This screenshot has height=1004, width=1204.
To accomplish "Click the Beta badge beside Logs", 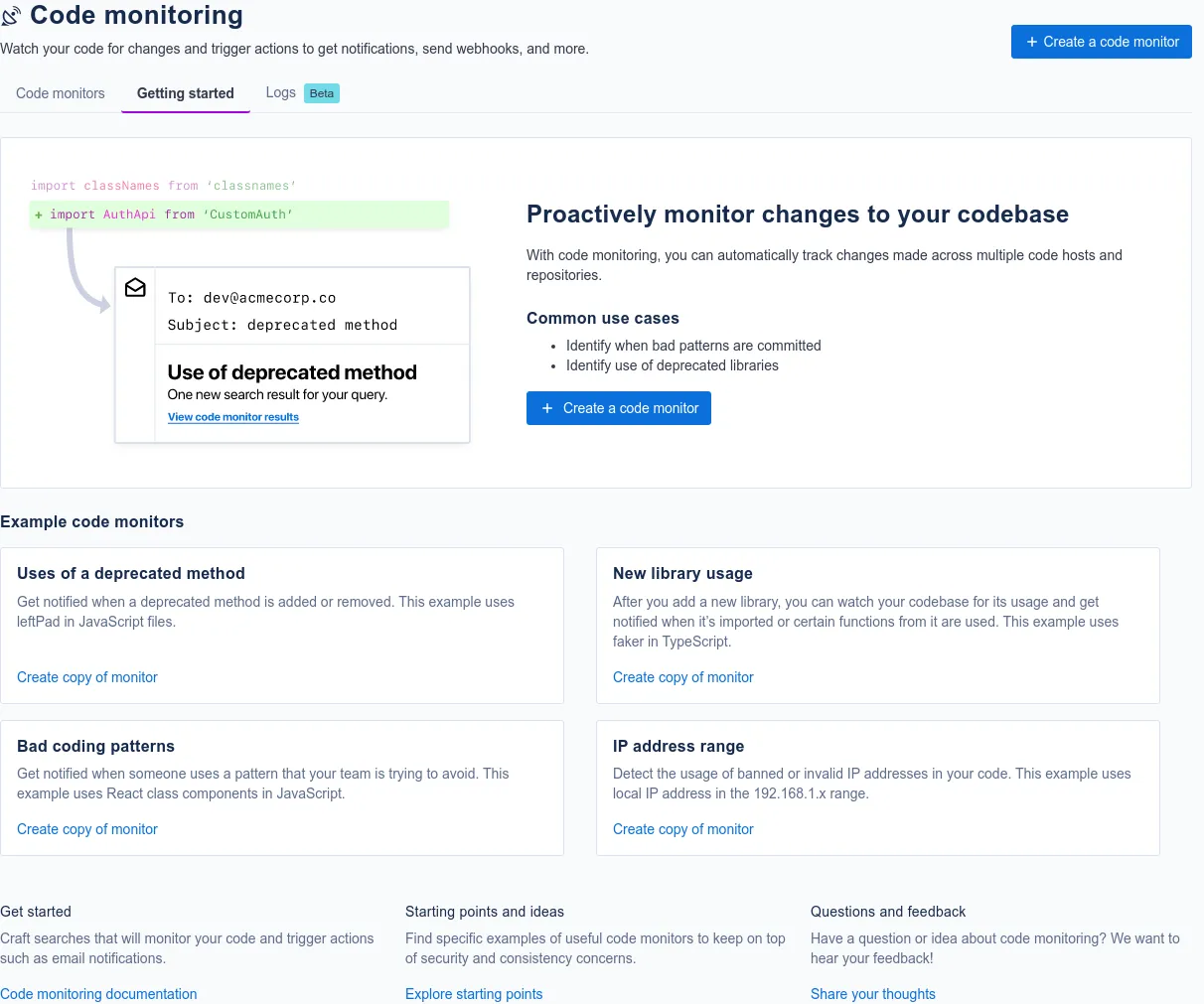I will tap(322, 93).
